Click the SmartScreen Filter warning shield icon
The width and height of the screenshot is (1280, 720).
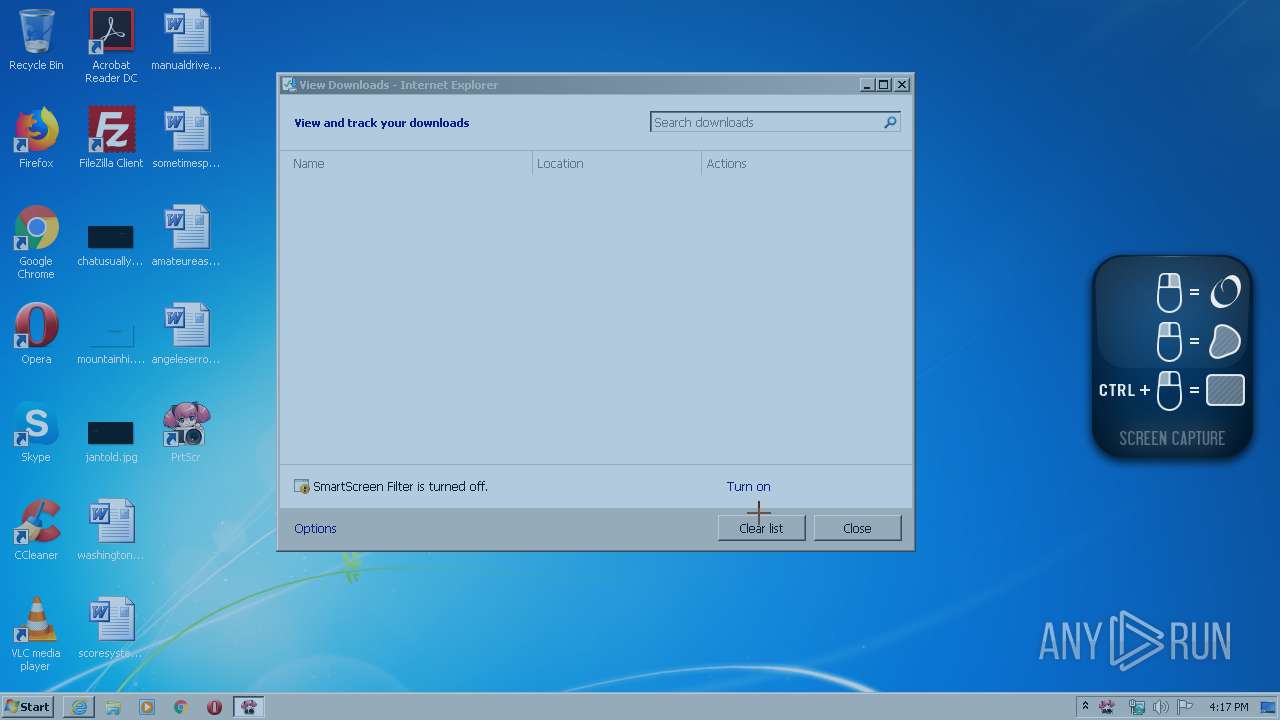[x=302, y=487]
